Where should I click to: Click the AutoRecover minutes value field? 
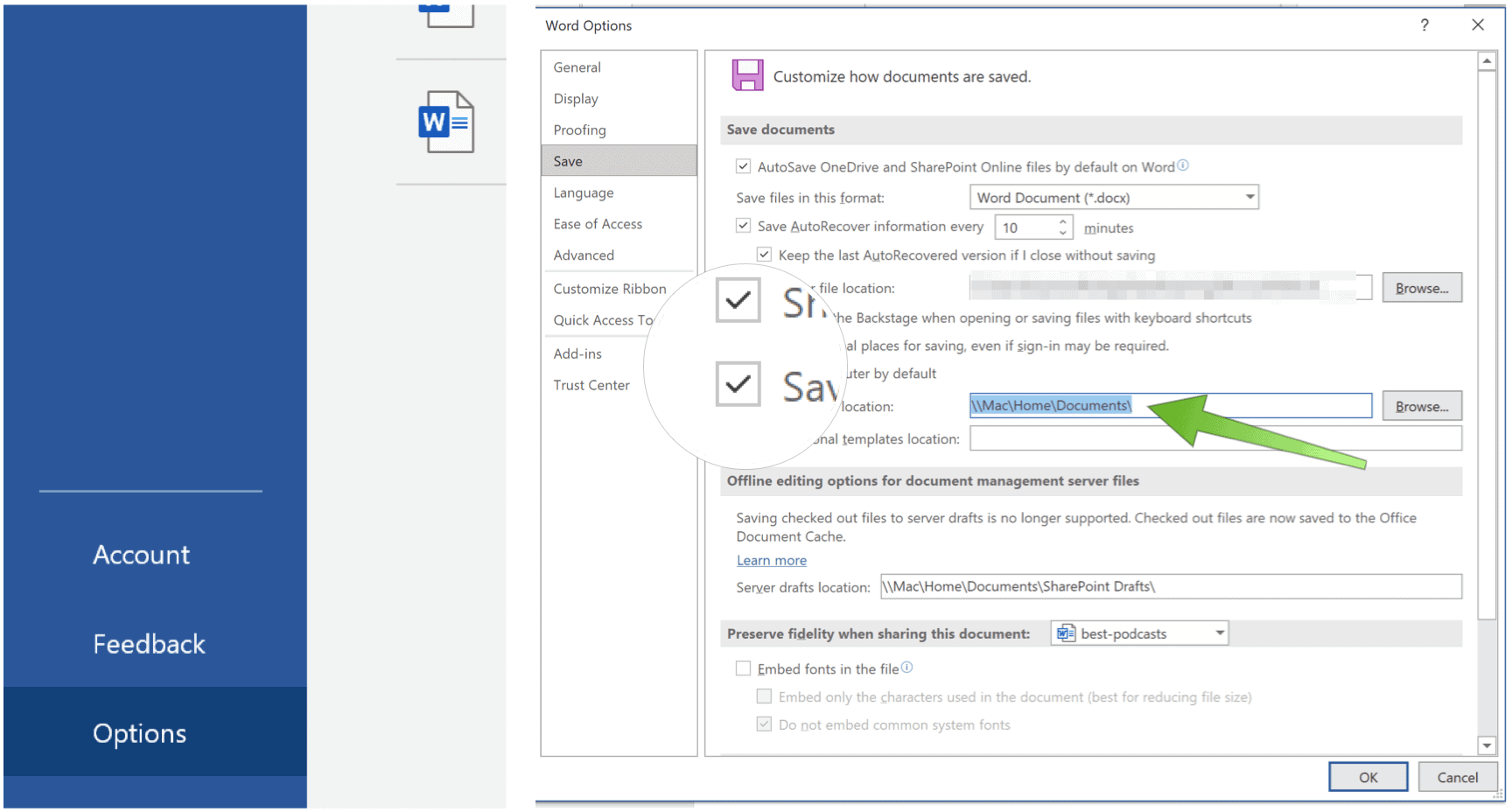point(1025,227)
